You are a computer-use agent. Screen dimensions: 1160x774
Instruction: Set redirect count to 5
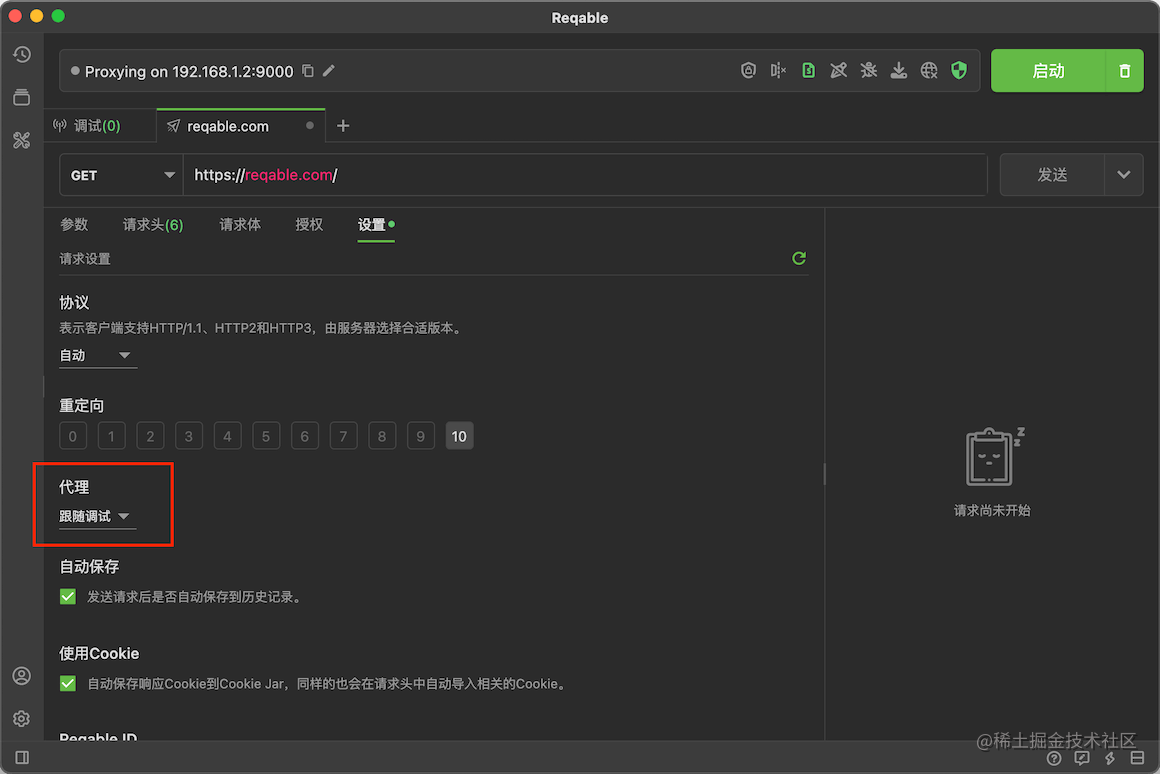(266, 436)
